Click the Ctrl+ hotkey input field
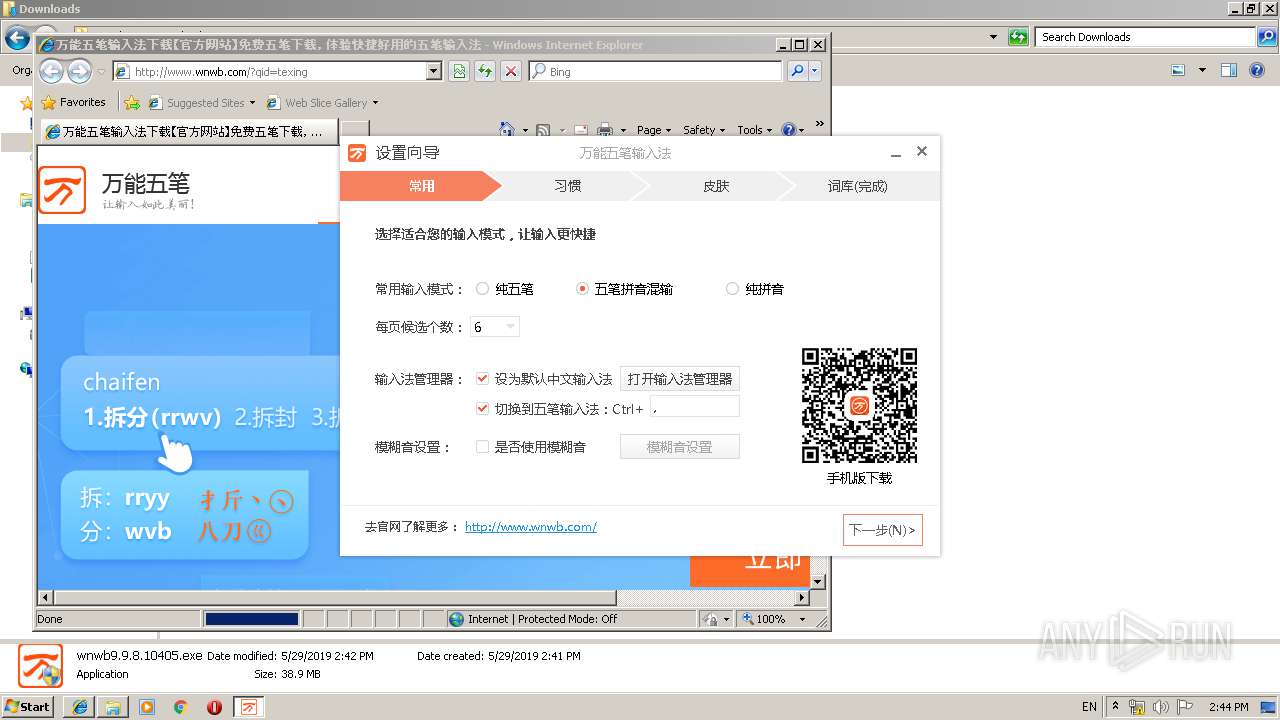This screenshot has width=1280, height=720. 695,406
